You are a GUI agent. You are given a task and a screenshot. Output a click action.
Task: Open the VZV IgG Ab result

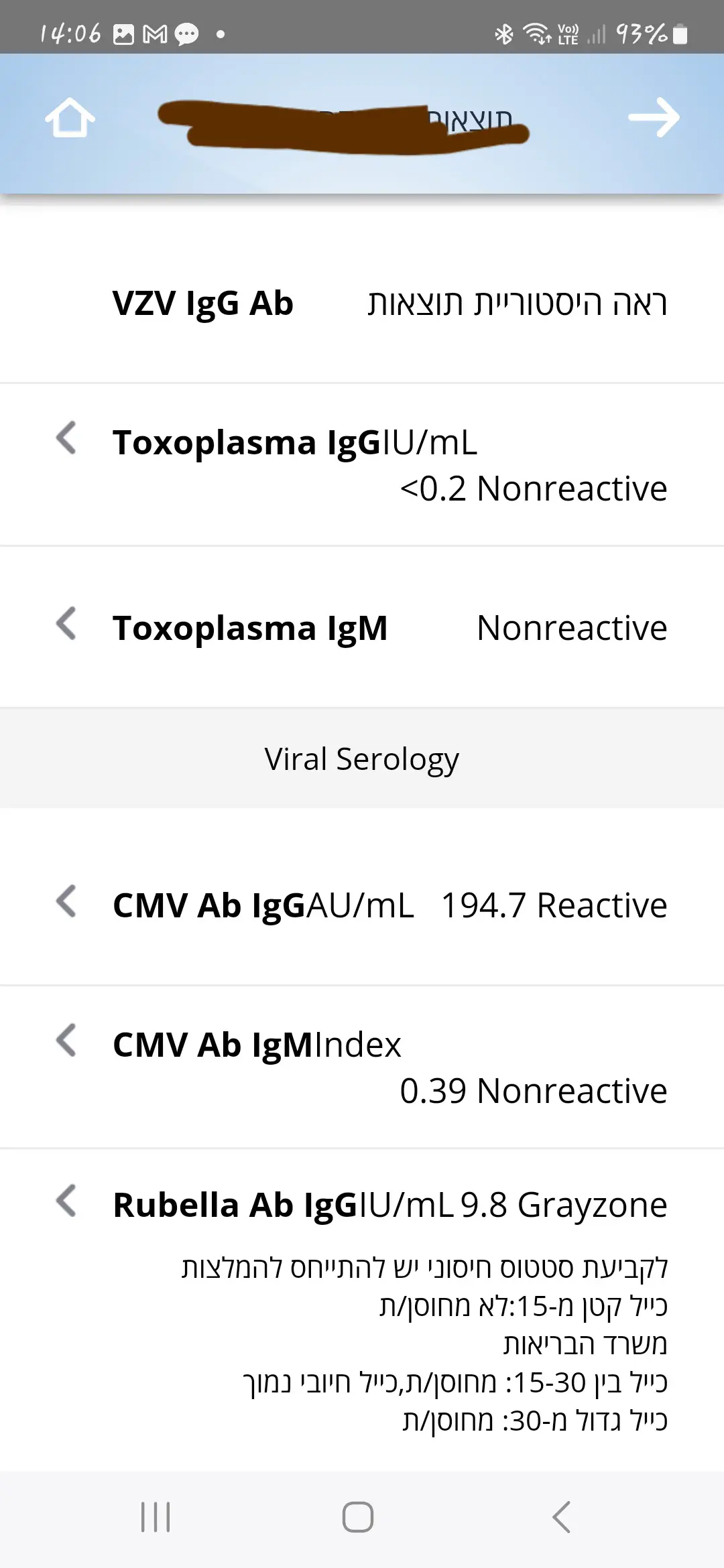point(202,303)
